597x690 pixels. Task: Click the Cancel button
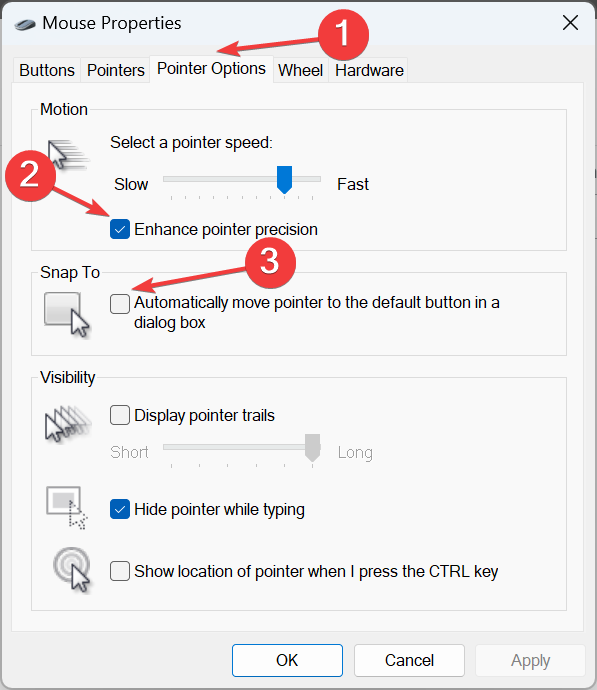tap(409, 660)
